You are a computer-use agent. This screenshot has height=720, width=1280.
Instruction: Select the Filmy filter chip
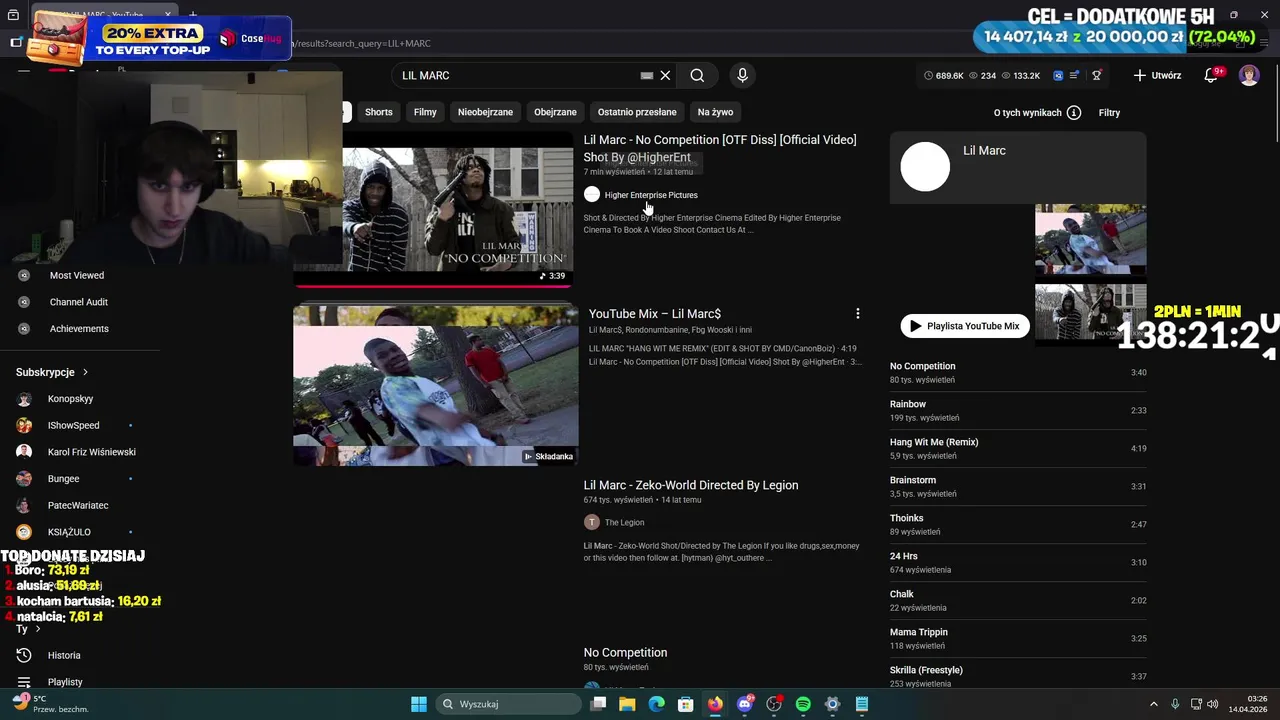pos(425,112)
